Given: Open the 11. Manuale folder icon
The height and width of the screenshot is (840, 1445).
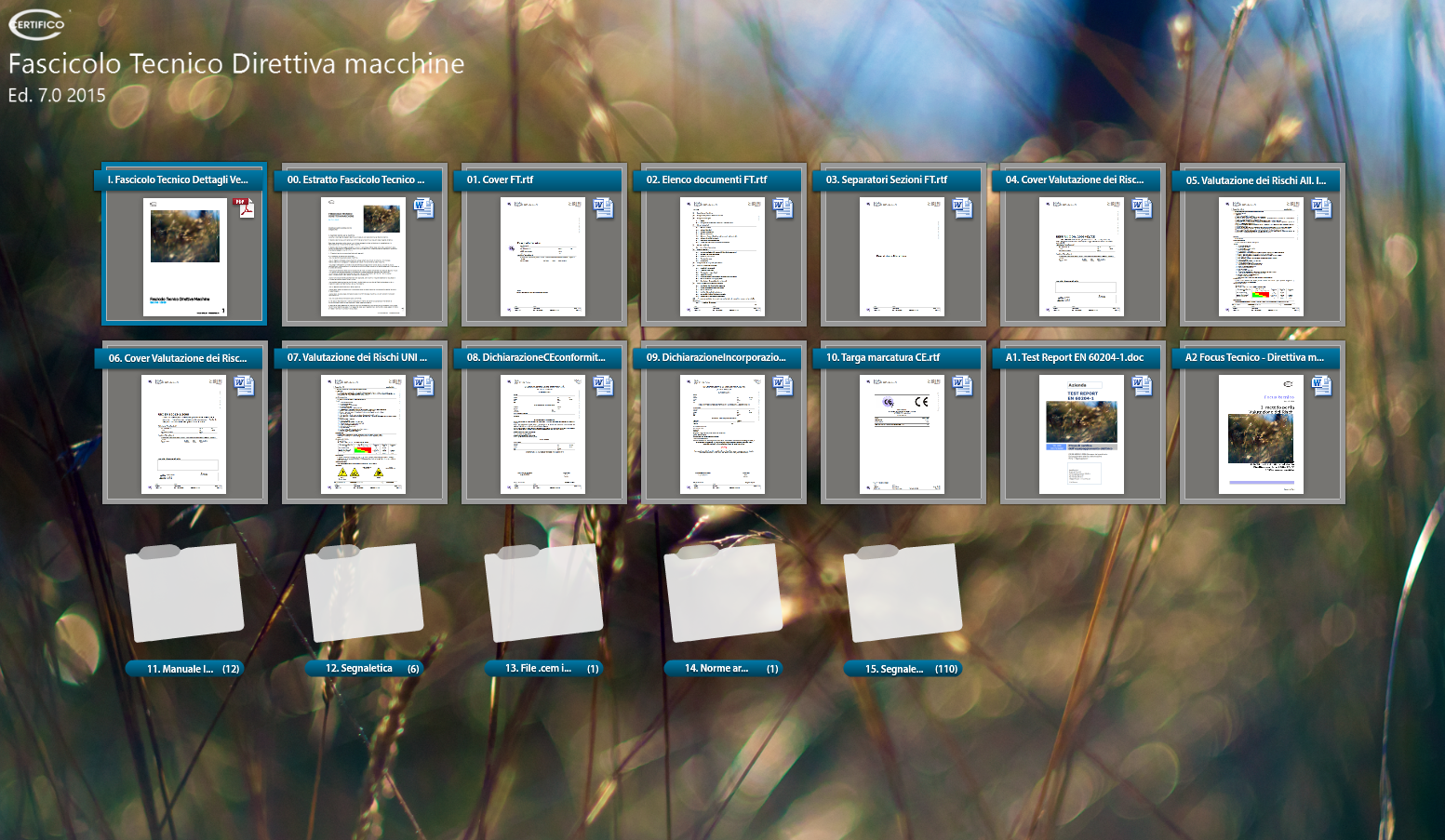Looking at the screenshot, I should [184, 593].
